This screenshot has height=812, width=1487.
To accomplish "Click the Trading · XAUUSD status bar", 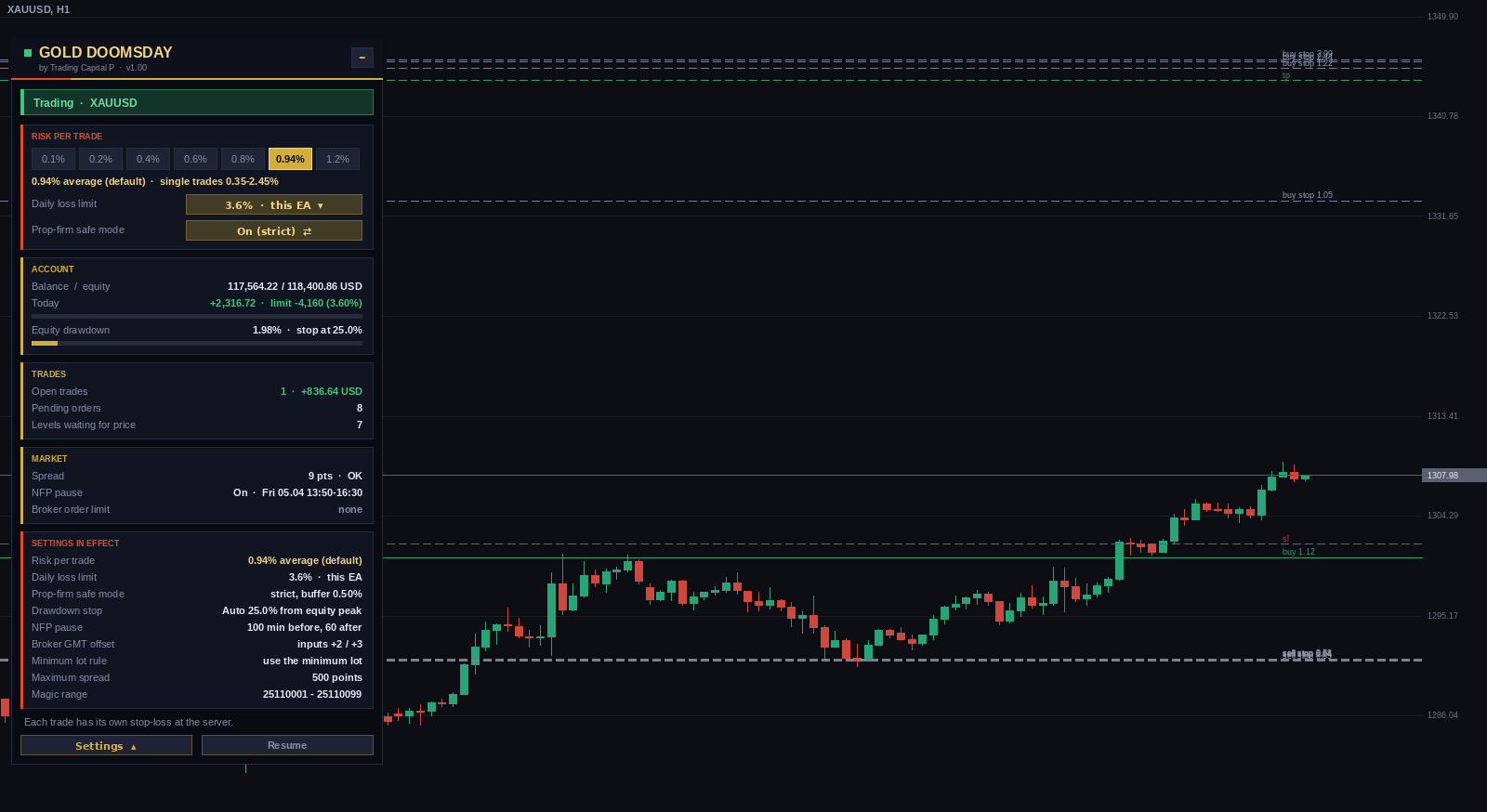I will 197,102.
